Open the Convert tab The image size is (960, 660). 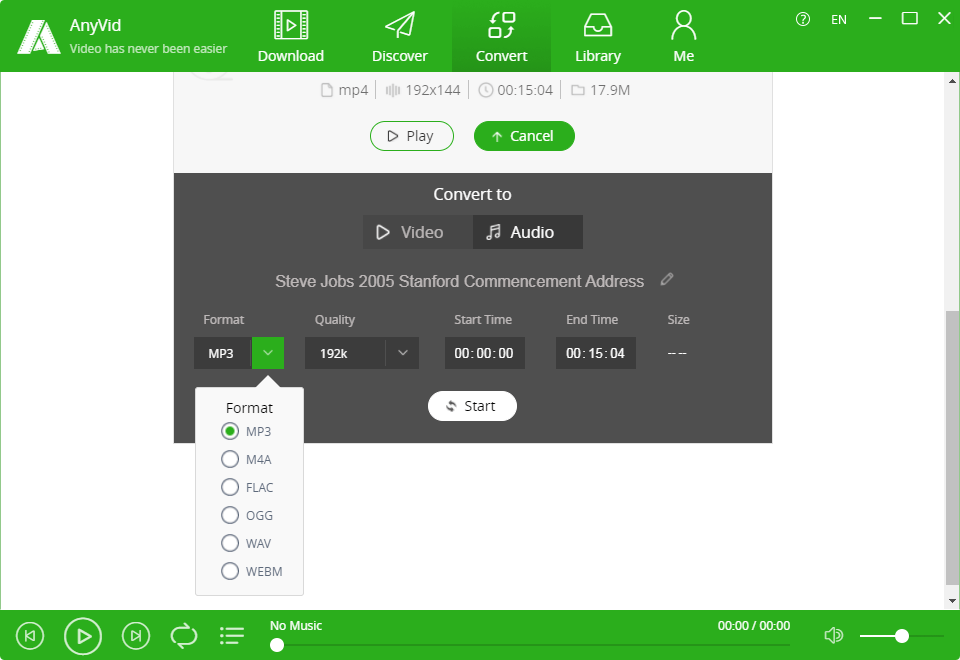tap(501, 37)
